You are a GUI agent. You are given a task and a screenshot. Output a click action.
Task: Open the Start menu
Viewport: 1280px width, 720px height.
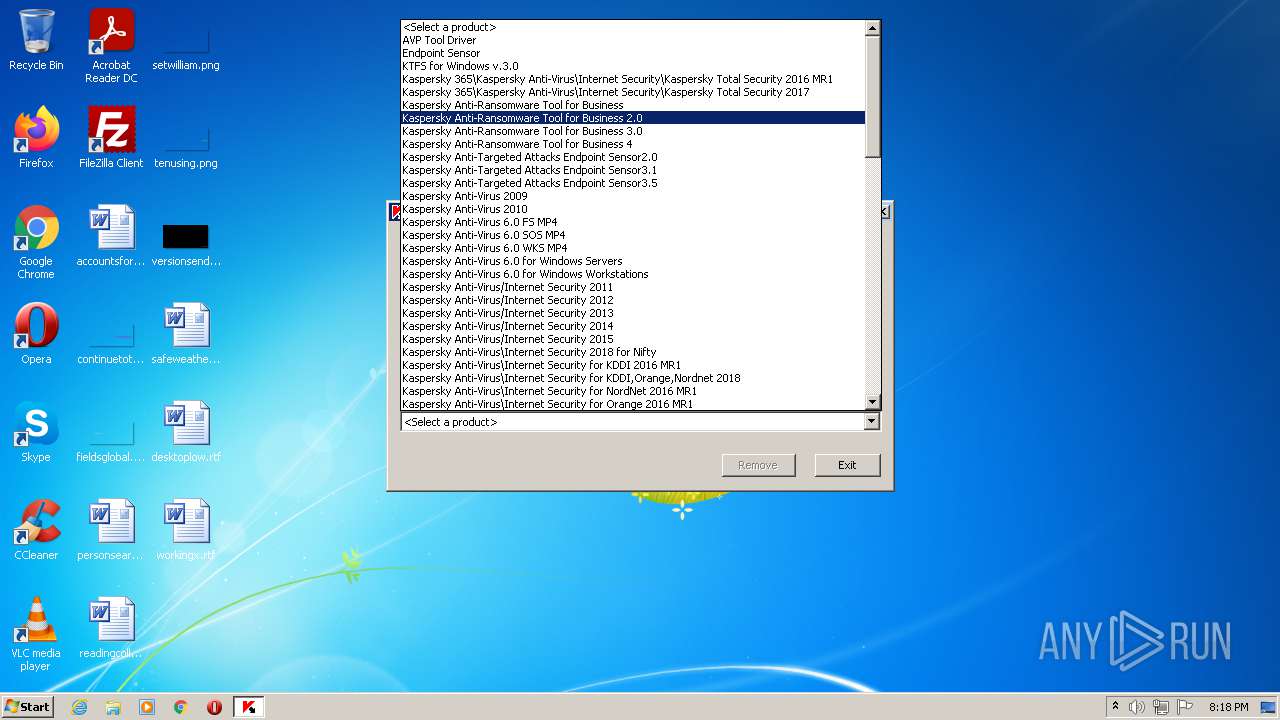28,707
